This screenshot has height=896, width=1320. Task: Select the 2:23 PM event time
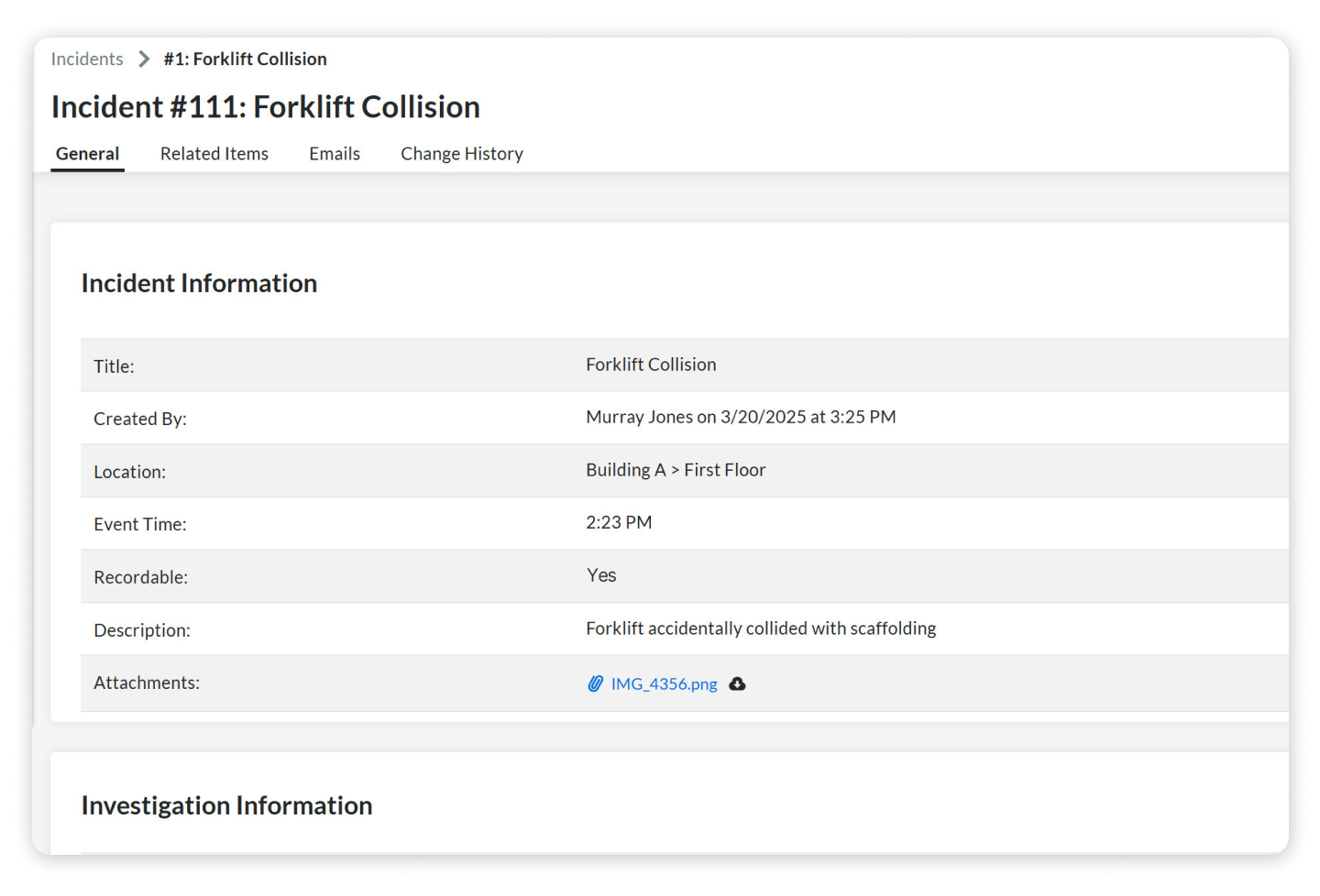point(619,521)
